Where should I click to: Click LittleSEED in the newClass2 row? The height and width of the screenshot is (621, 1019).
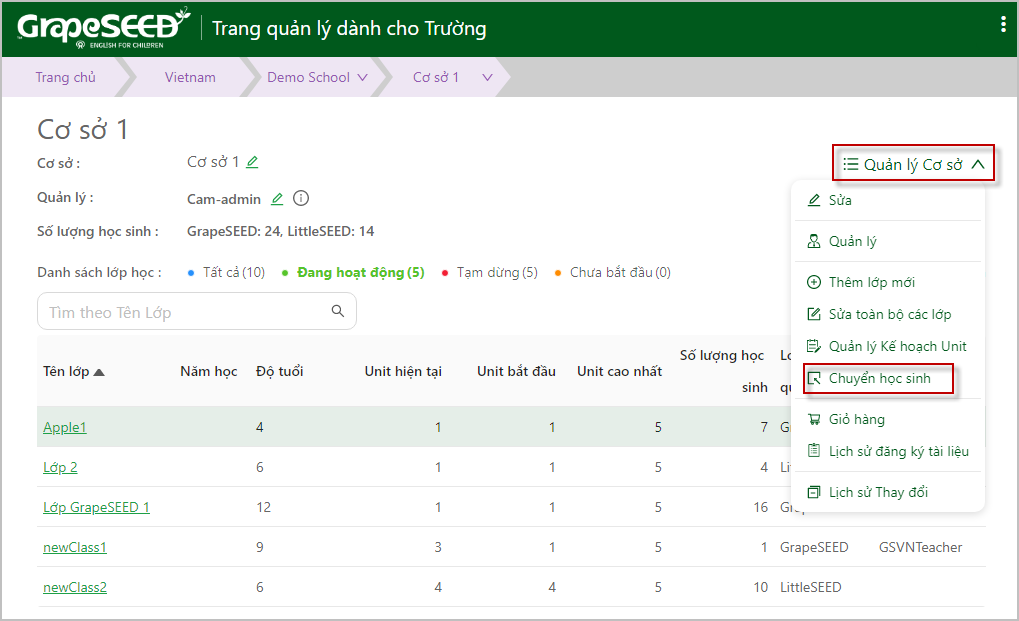pyautogui.click(x=810, y=587)
